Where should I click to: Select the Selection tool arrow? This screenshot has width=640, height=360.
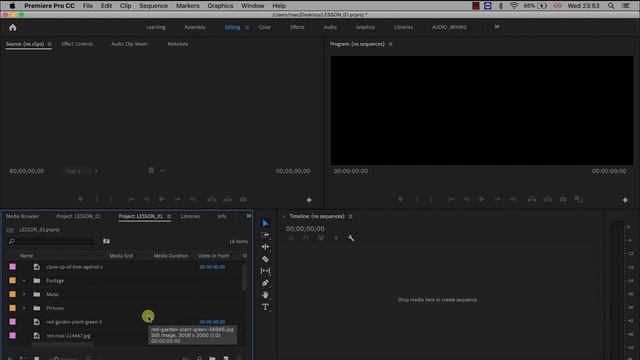[265, 223]
